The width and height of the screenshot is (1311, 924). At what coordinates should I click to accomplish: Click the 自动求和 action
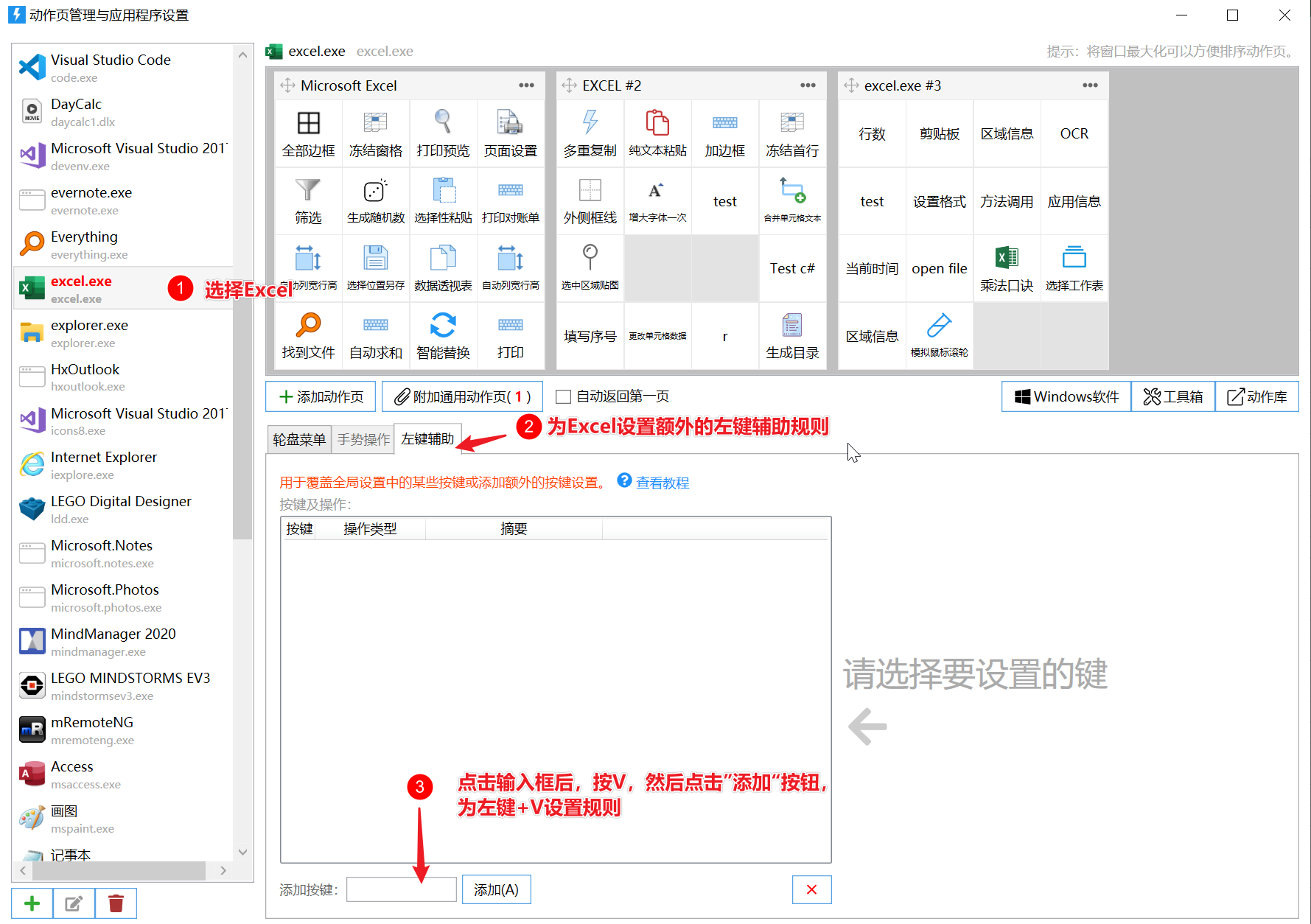376,336
